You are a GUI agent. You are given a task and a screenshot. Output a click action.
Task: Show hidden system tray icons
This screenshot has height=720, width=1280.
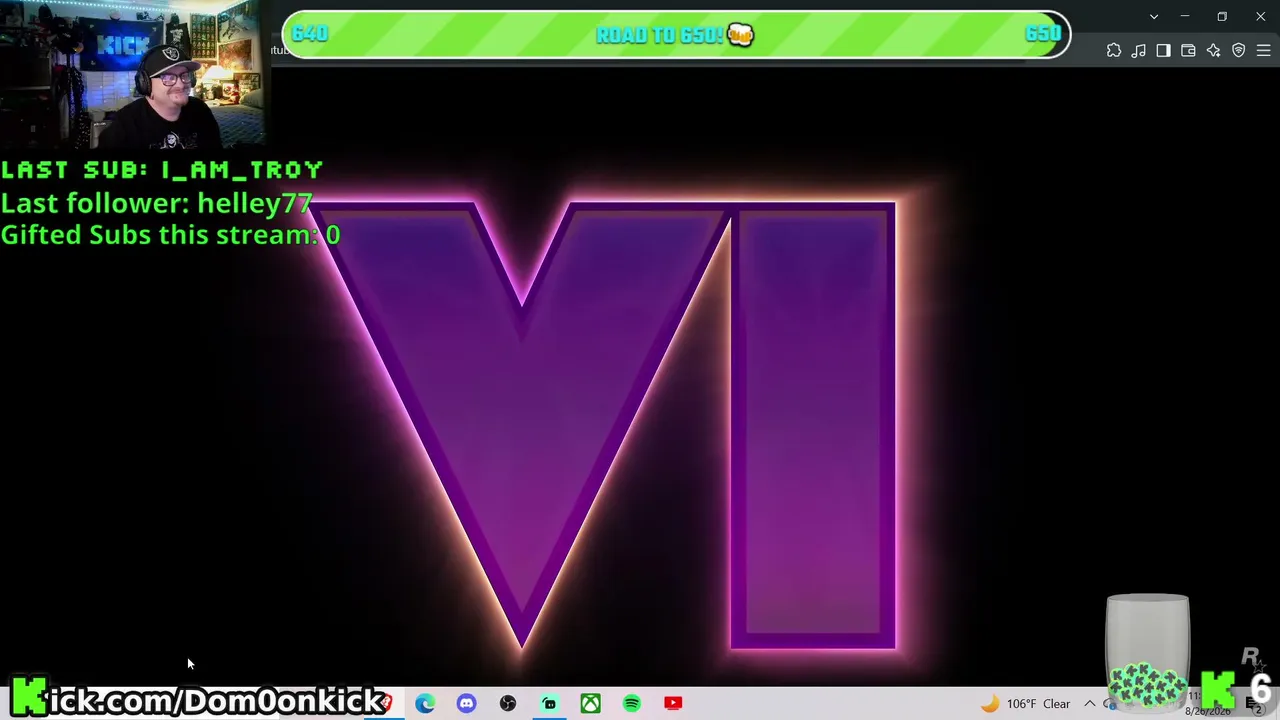tap(1089, 703)
